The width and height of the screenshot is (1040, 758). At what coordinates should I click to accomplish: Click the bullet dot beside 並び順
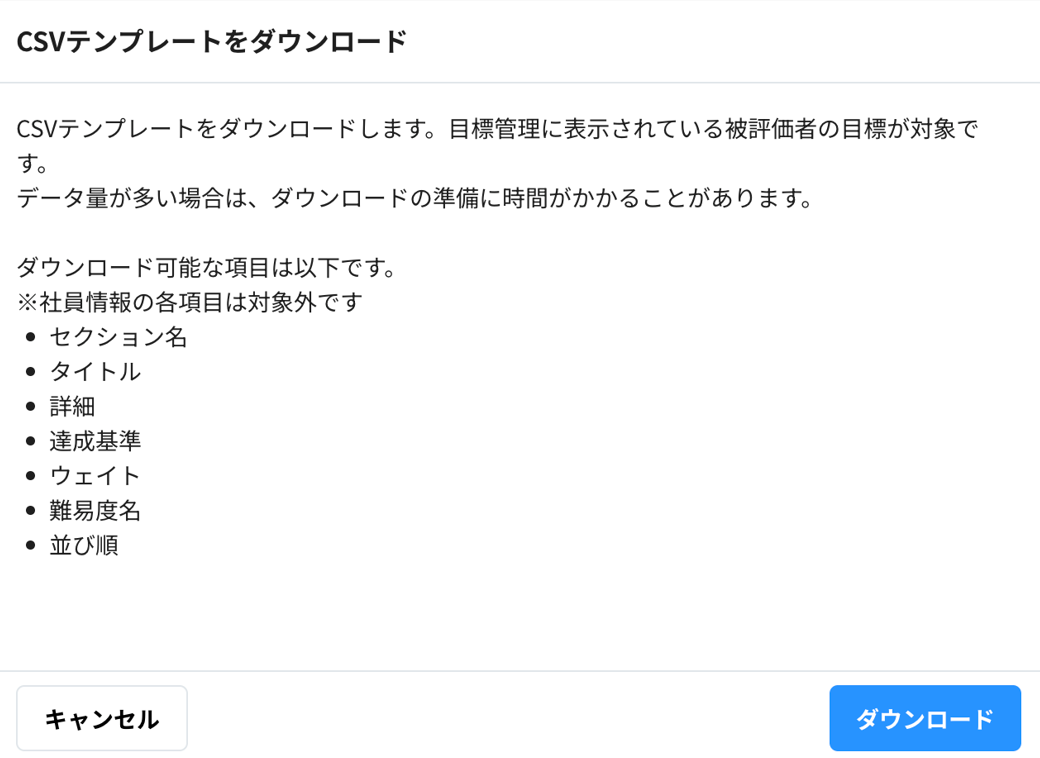click(x=31, y=546)
